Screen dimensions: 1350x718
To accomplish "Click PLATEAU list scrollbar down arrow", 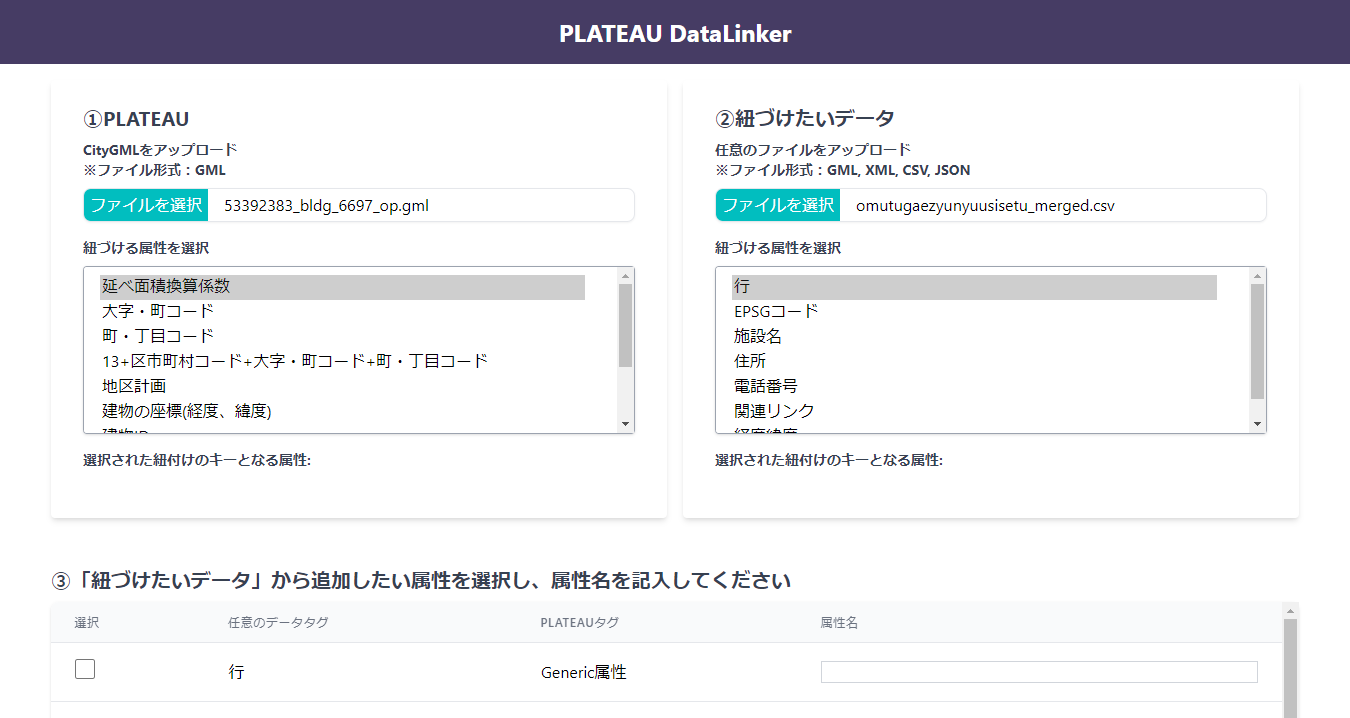I will click(x=626, y=424).
